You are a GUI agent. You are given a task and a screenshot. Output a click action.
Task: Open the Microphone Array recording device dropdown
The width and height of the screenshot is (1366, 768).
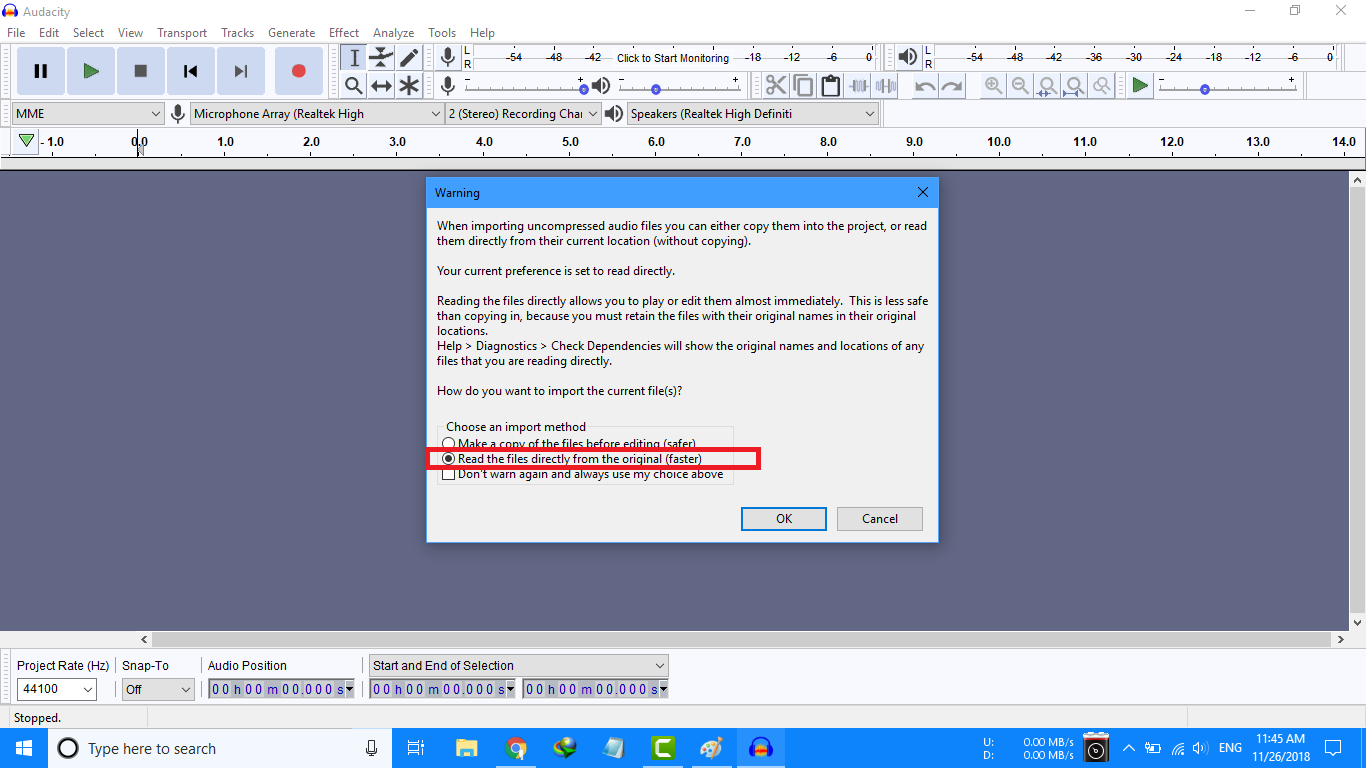(x=317, y=114)
